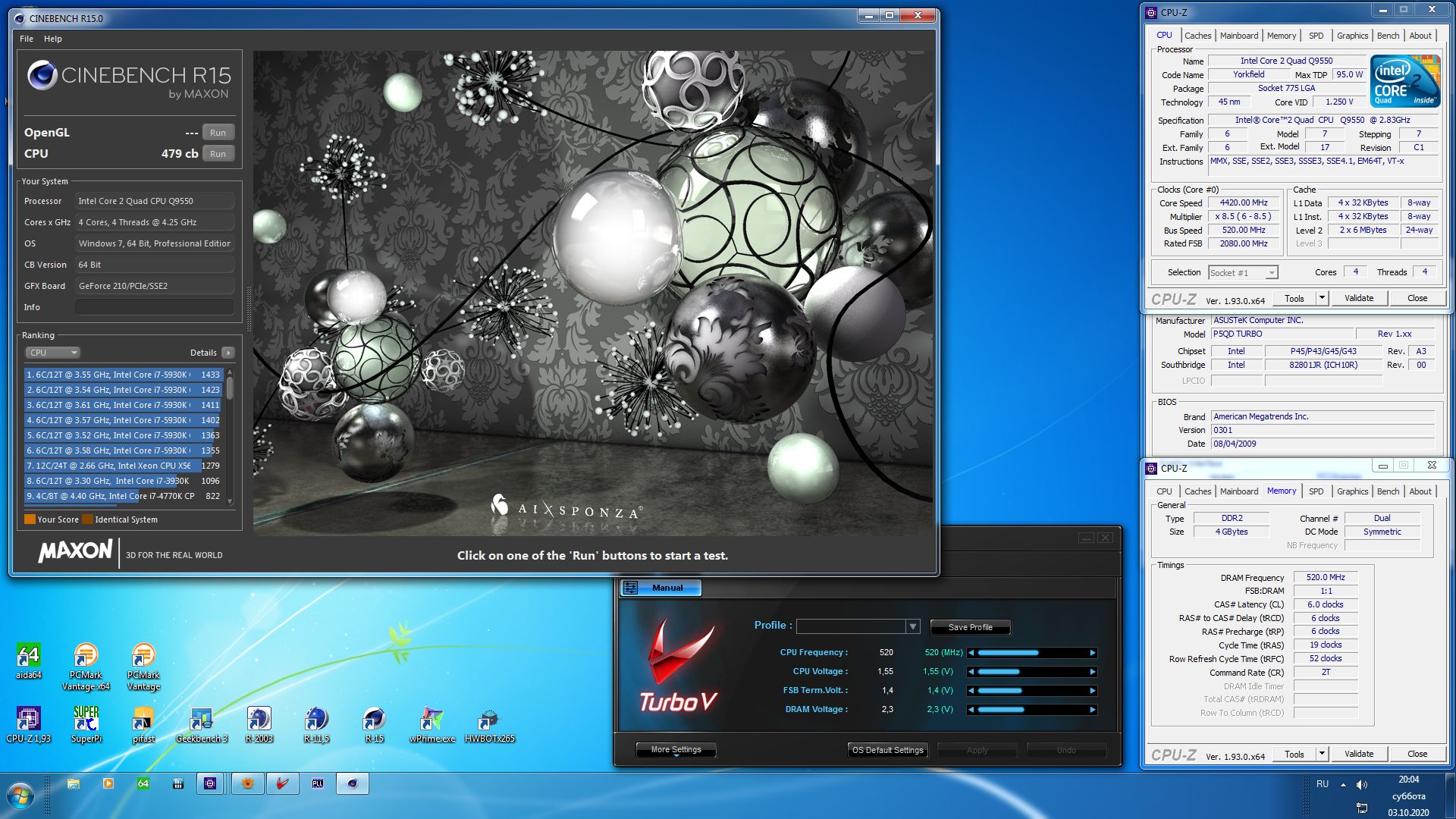1456x819 pixels.
Task: Open the SuperPi desktop shortcut
Action: click(x=86, y=724)
